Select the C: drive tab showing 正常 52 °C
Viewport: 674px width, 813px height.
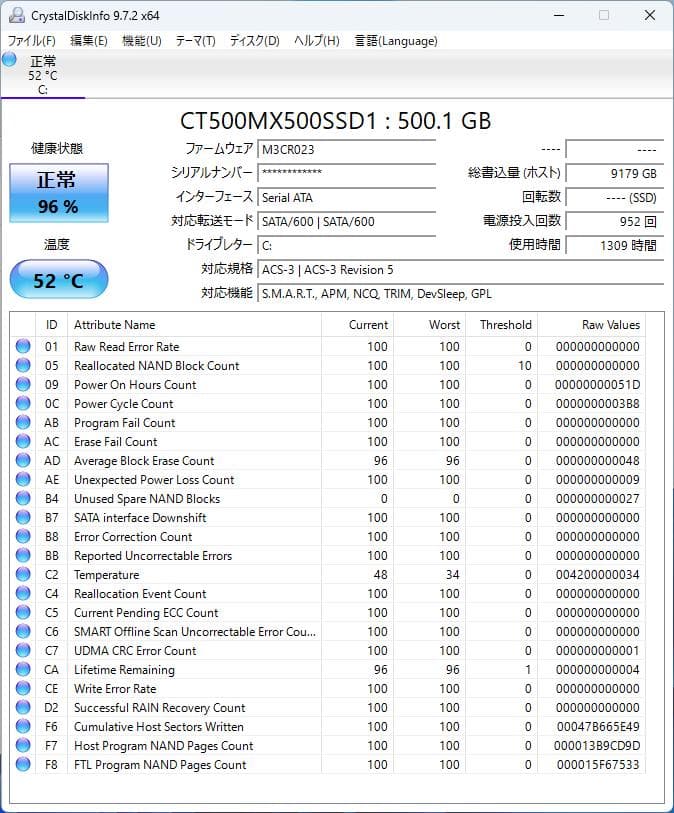pos(43,75)
